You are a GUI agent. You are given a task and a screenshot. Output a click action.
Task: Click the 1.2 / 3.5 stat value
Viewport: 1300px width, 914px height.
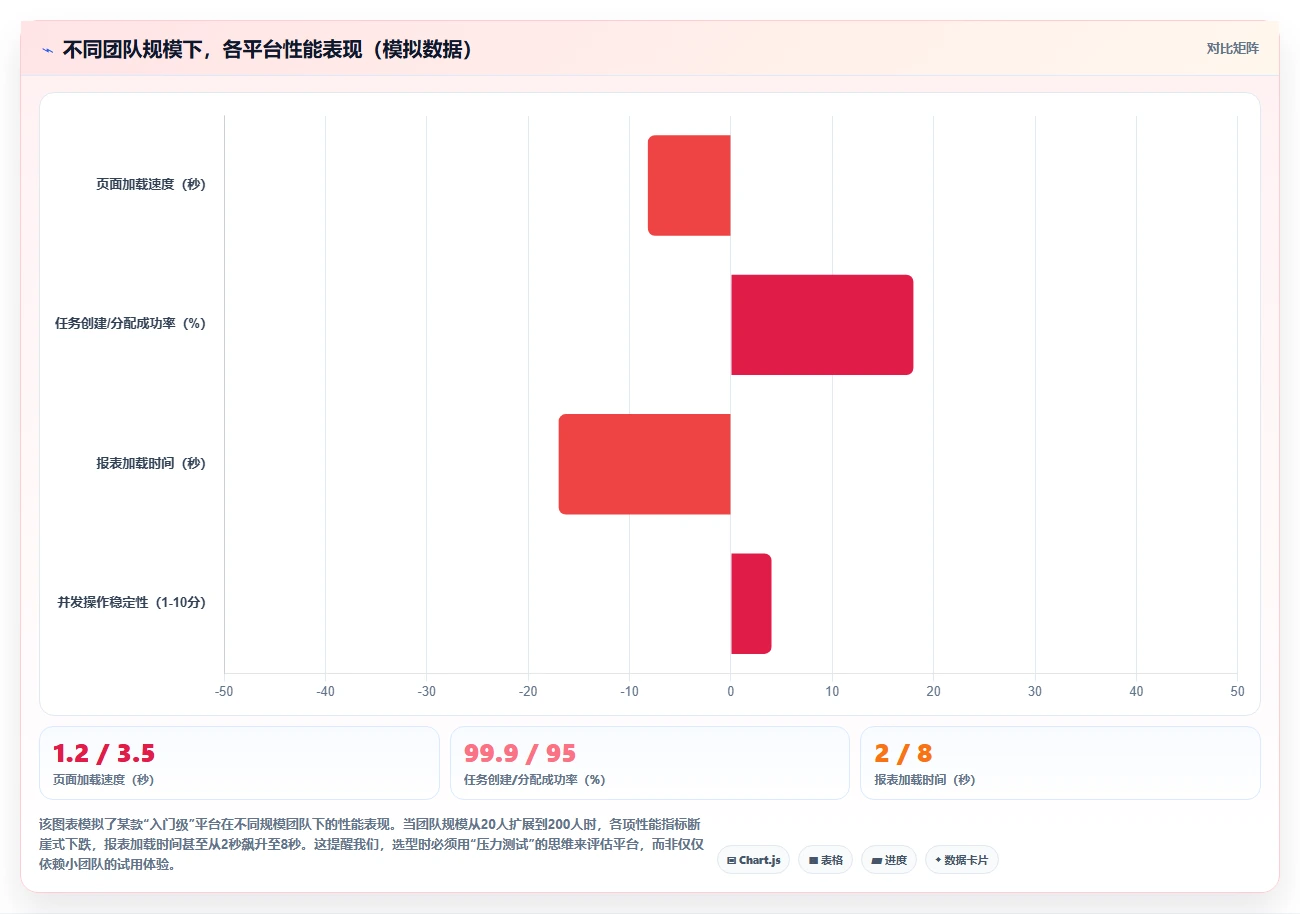[104, 753]
